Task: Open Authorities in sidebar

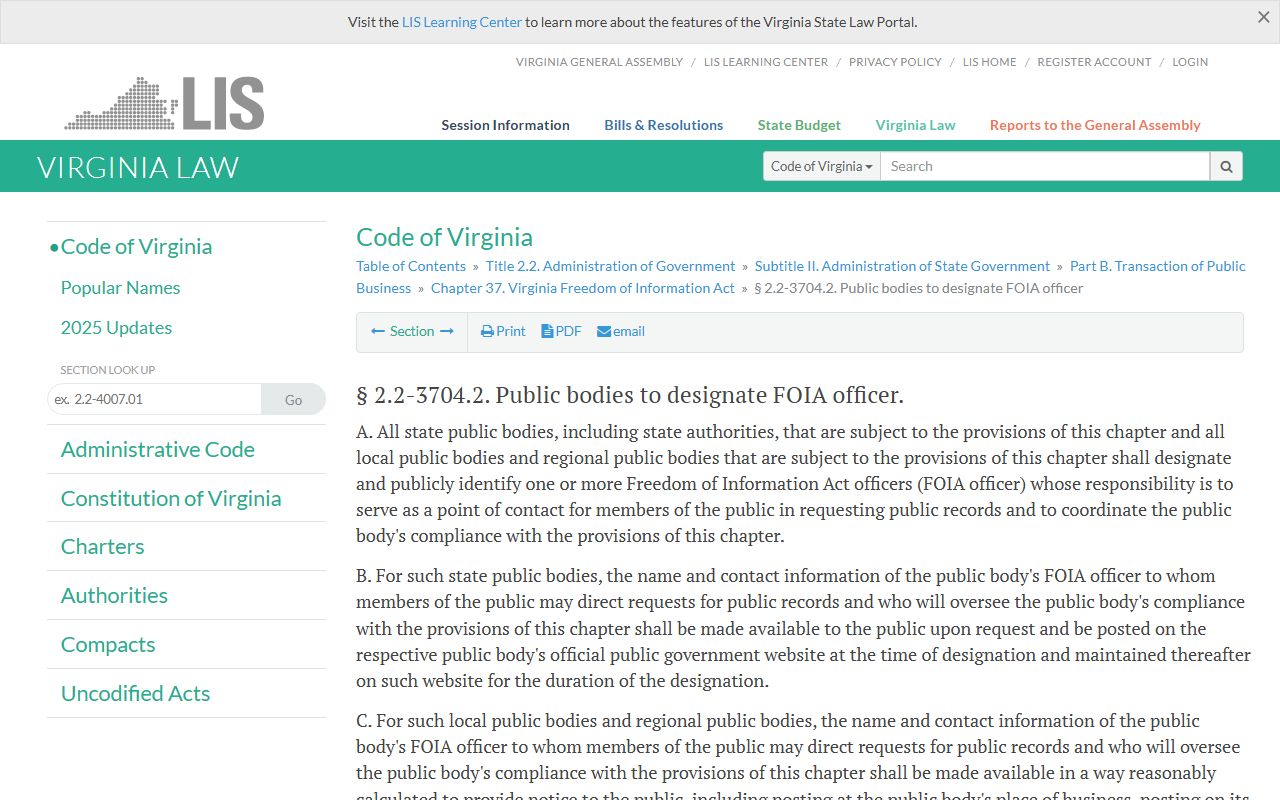Action: (x=114, y=595)
